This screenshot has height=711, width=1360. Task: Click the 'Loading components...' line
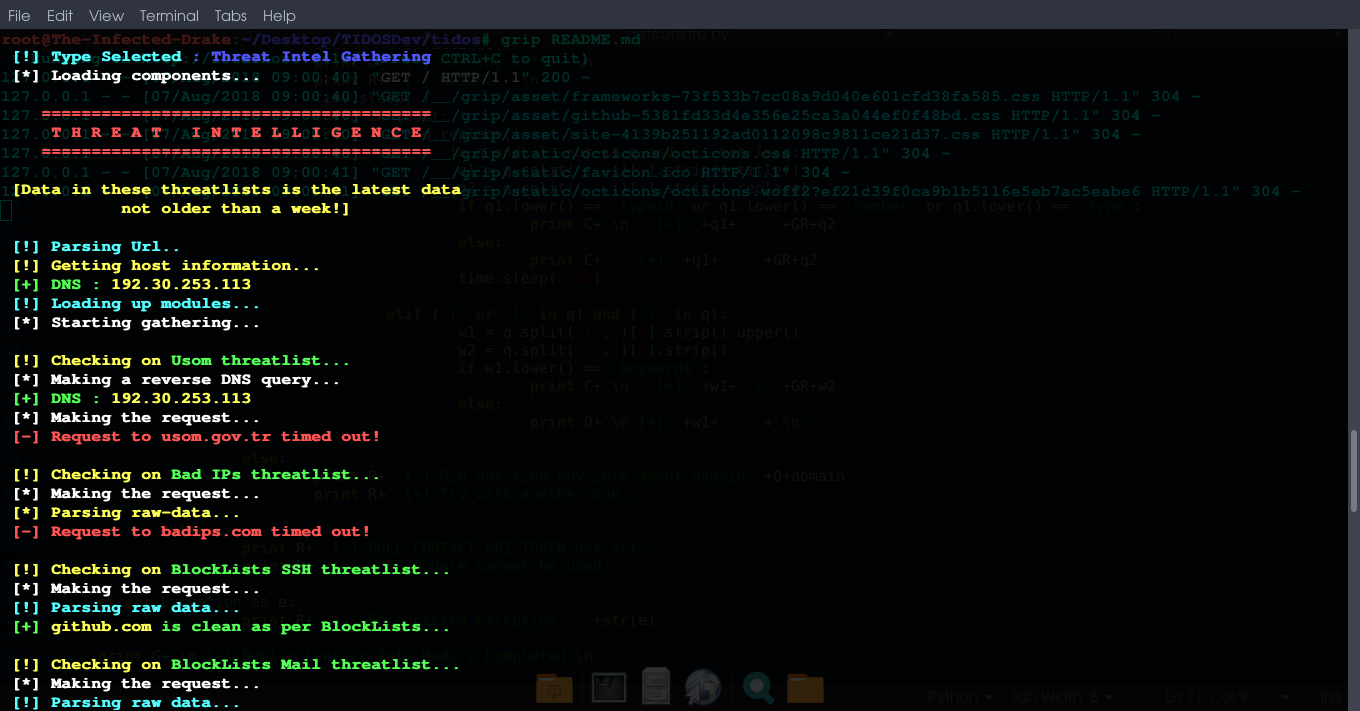[x=137, y=76]
